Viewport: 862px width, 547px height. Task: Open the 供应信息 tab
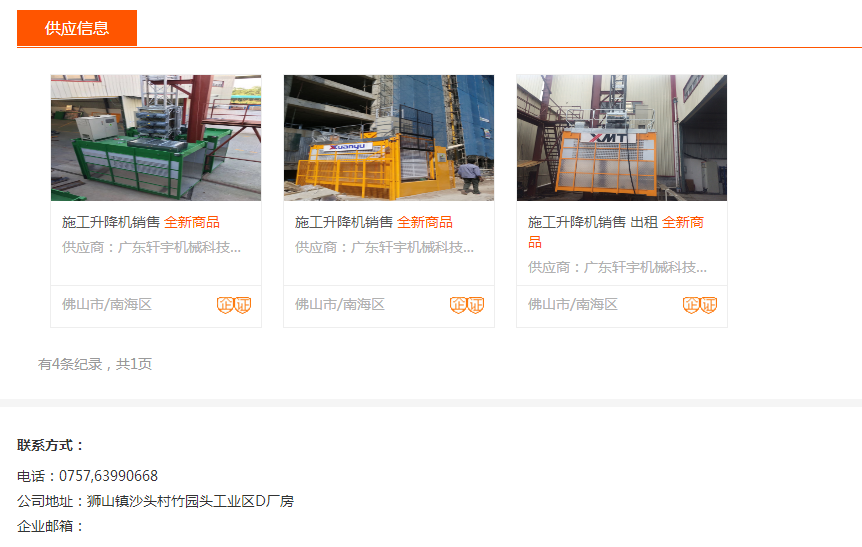[x=77, y=28]
